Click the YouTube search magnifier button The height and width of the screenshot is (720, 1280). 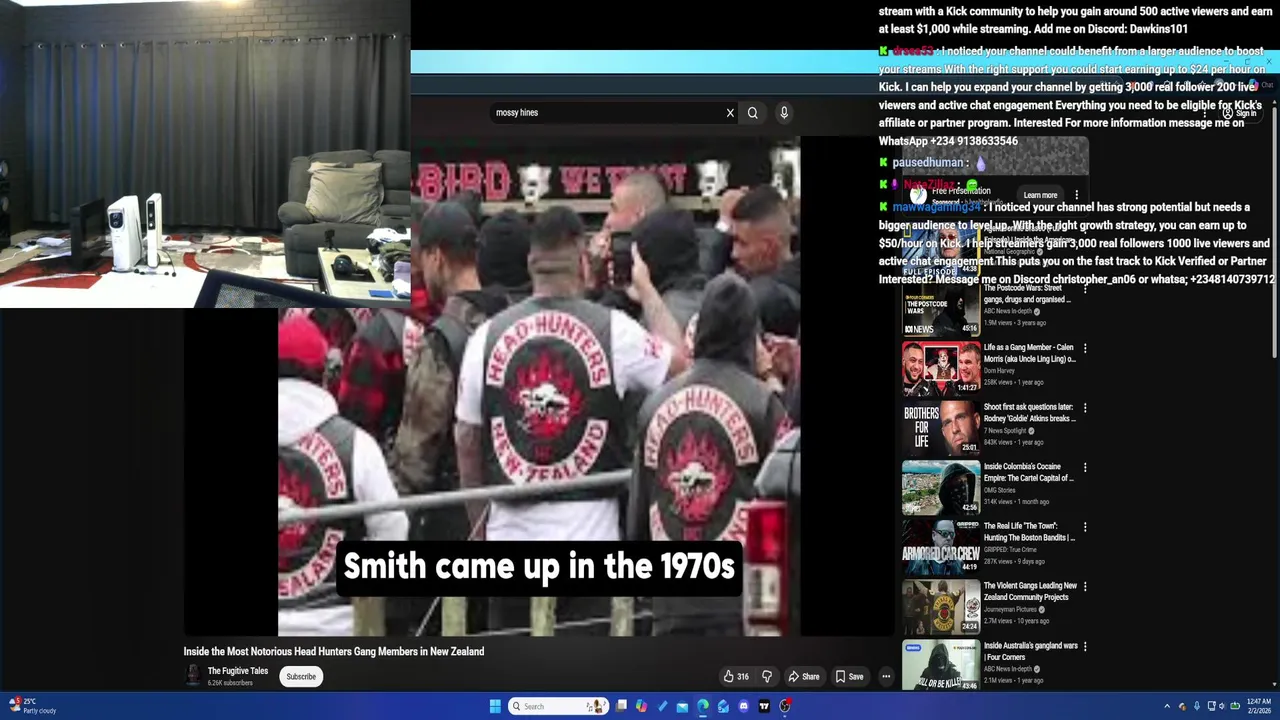point(753,113)
